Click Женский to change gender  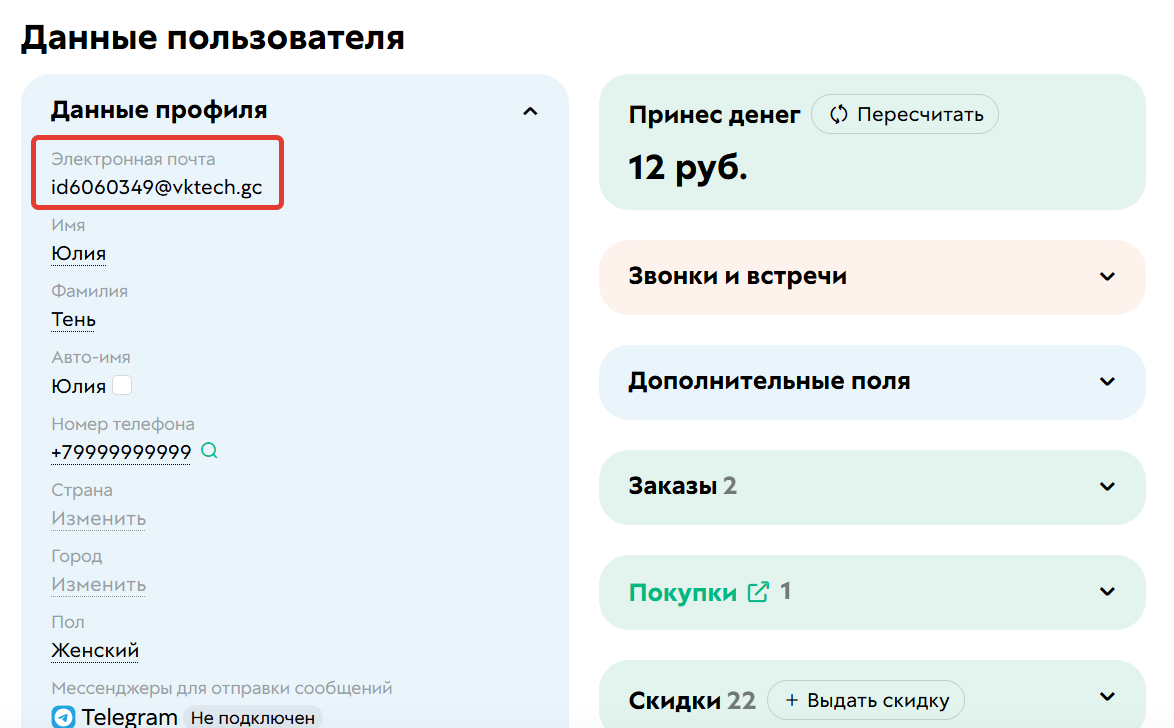[94, 649]
